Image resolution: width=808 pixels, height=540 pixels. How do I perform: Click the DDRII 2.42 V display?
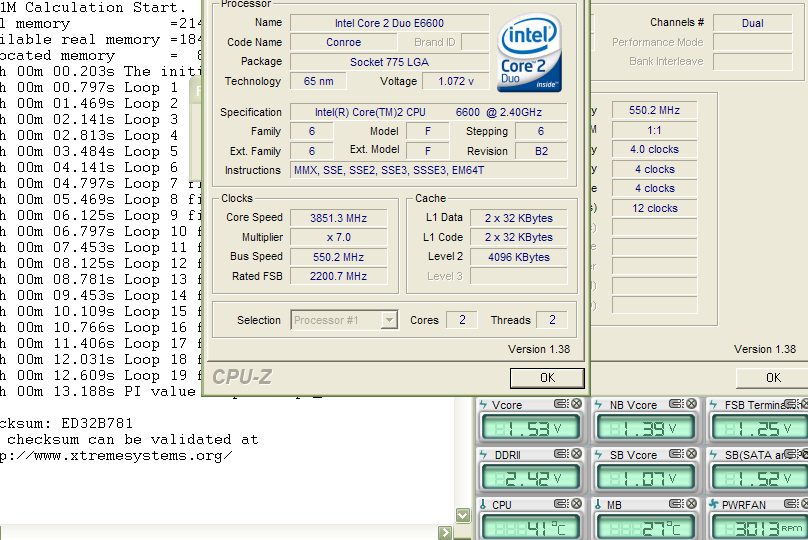(x=530, y=478)
